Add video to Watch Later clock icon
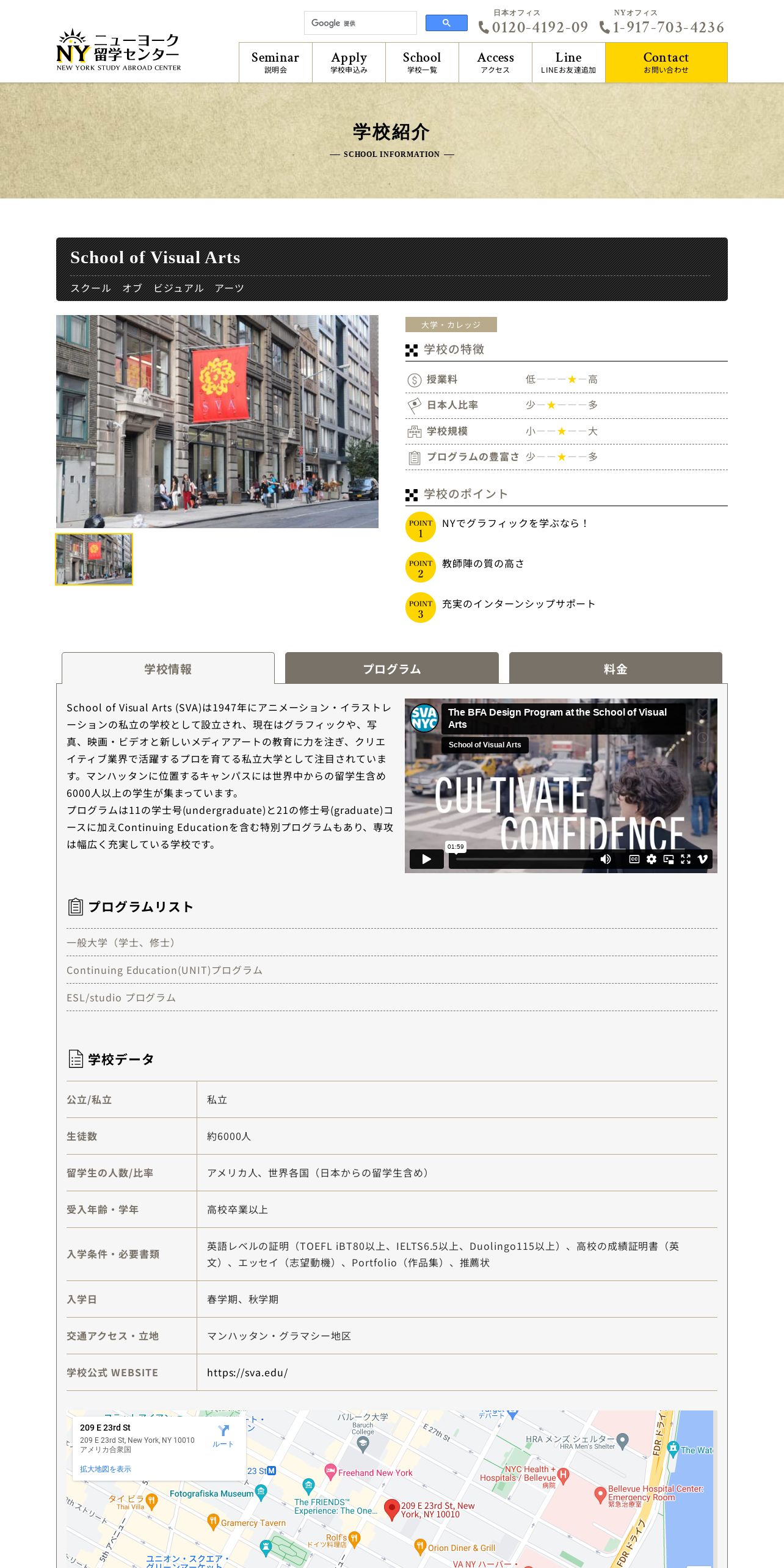Image resolution: width=784 pixels, height=1568 pixels. (x=703, y=737)
